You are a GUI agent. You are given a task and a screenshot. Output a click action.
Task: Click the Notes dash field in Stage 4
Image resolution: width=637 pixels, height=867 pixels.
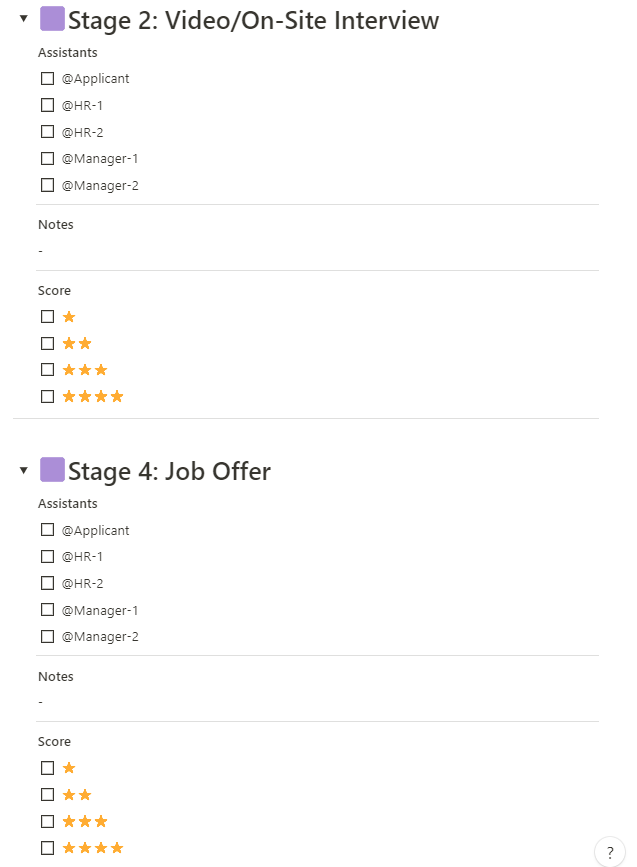coord(41,702)
